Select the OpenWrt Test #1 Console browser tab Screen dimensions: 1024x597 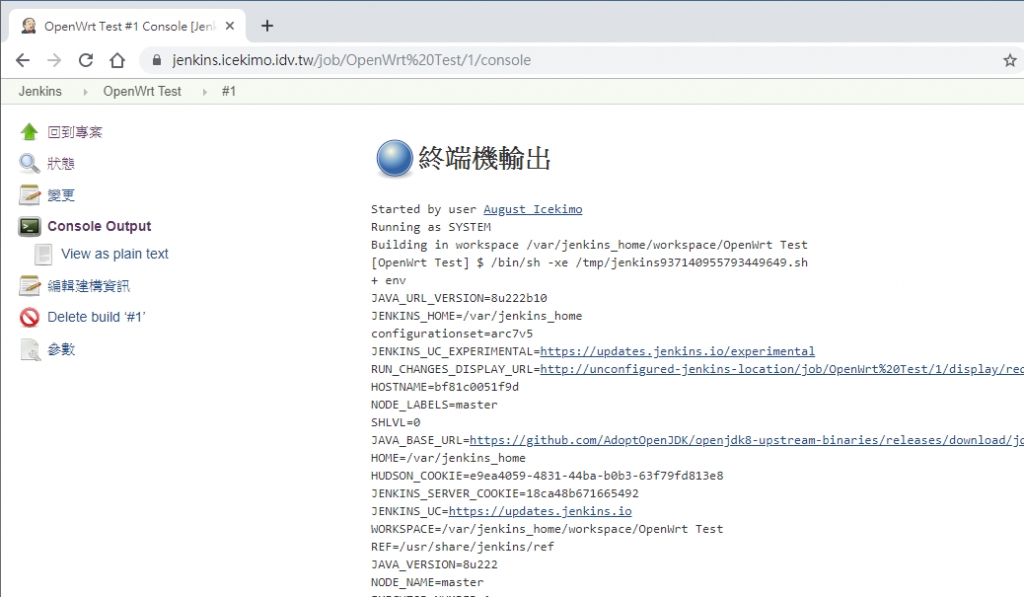(x=127, y=26)
